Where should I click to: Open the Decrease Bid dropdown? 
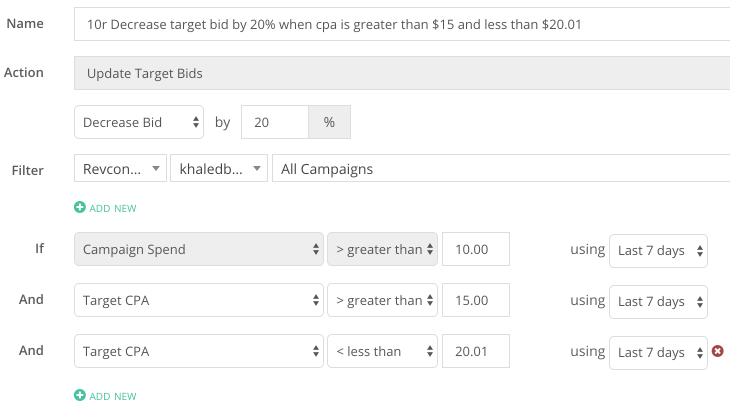coord(139,122)
